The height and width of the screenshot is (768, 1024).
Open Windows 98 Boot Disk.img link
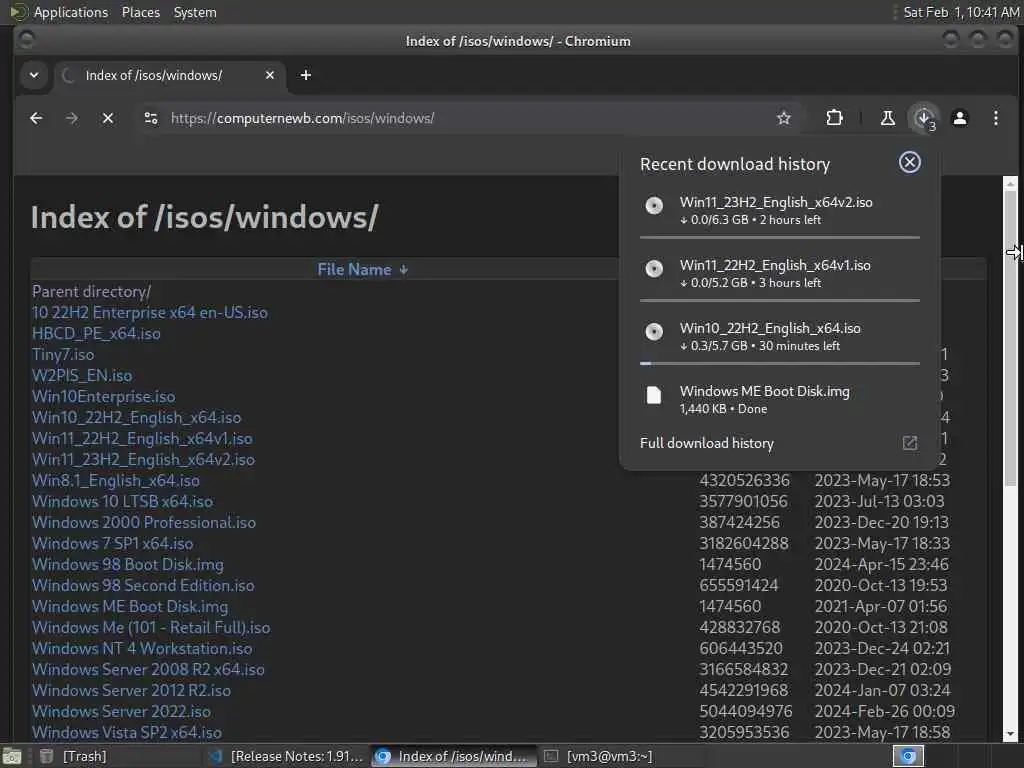(x=127, y=564)
